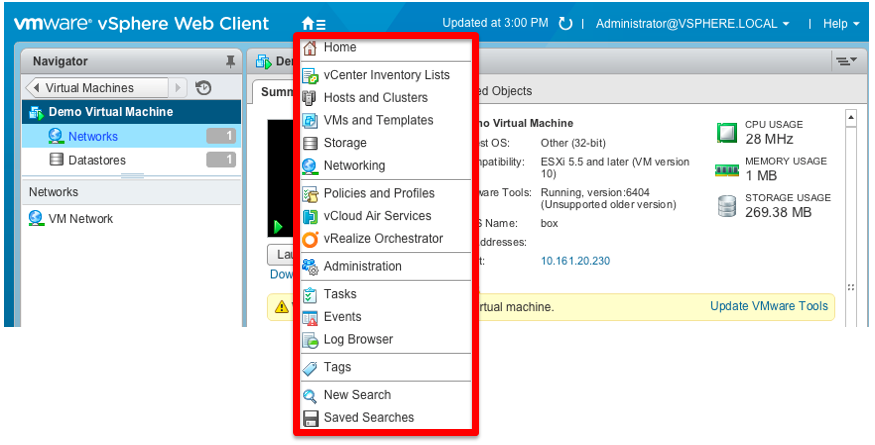Click the vCenter Inventory Lists icon
This screenshot has height=445, width=875.
(x=310, y=75)
